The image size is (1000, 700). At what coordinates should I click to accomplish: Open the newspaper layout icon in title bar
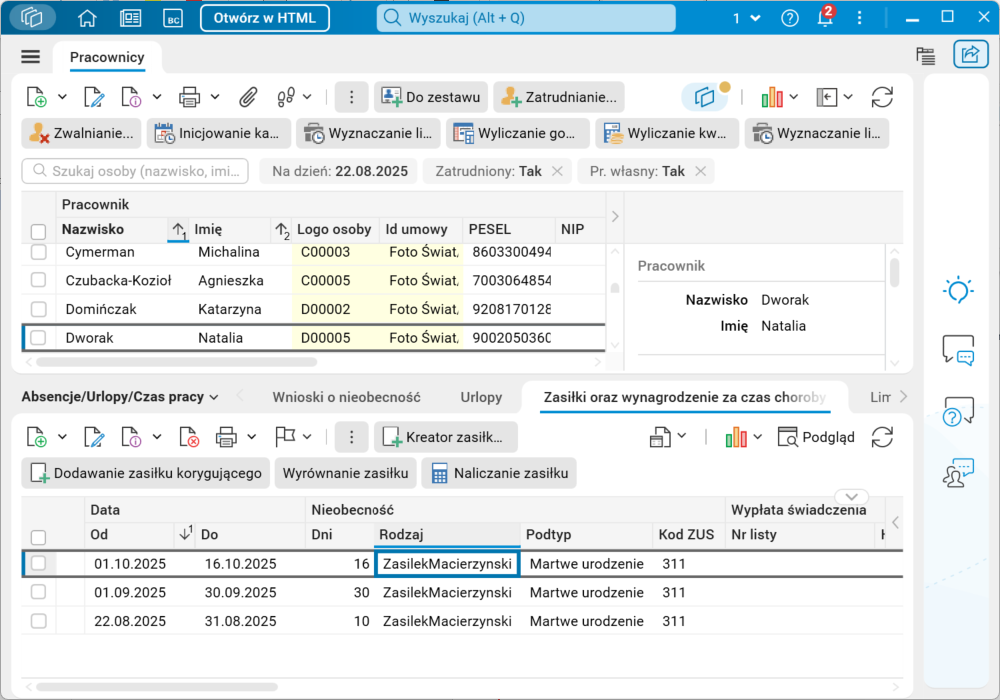130,18
